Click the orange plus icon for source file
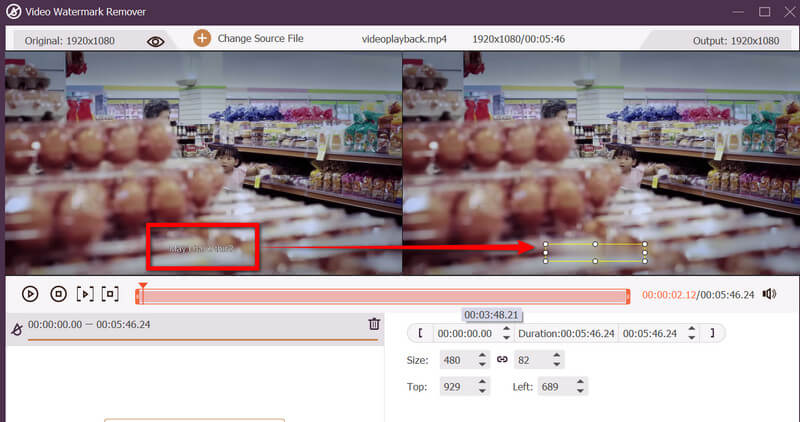 point(202,39)
